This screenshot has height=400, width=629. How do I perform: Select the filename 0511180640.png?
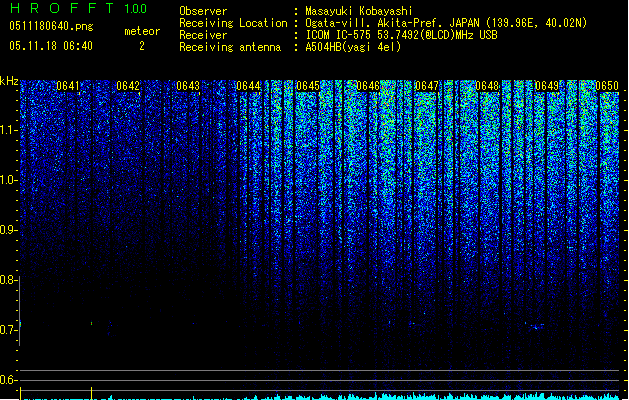pyautogui.click(x=51, y=26)
